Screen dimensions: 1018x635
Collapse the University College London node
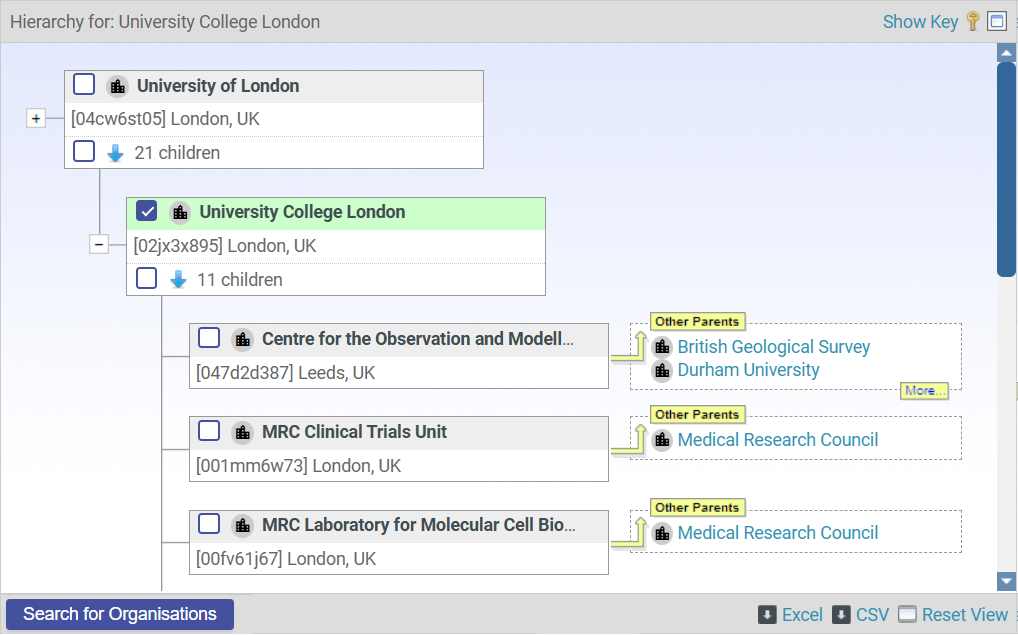(x=98, y=245)
